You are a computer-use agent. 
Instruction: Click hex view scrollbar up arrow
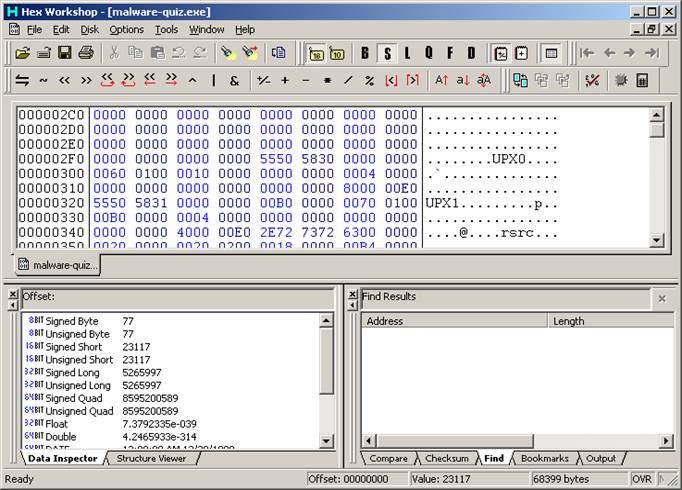pos(656,115)
